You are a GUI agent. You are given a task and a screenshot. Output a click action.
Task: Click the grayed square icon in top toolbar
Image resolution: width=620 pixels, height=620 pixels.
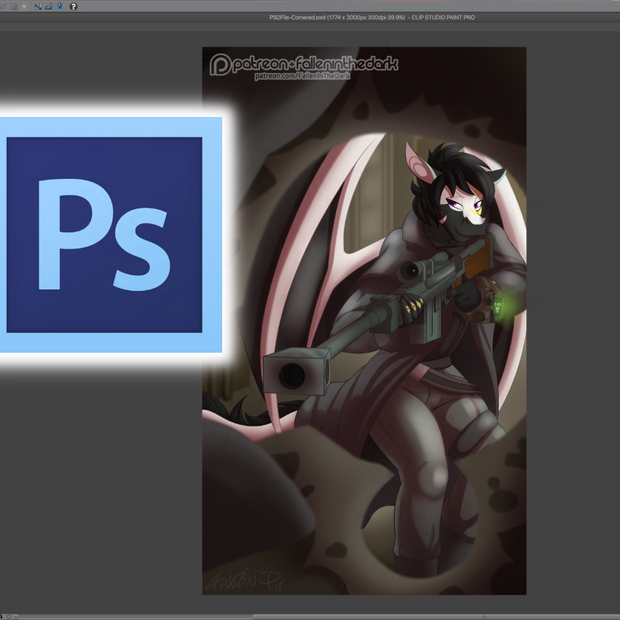click(x=25, y=6)
